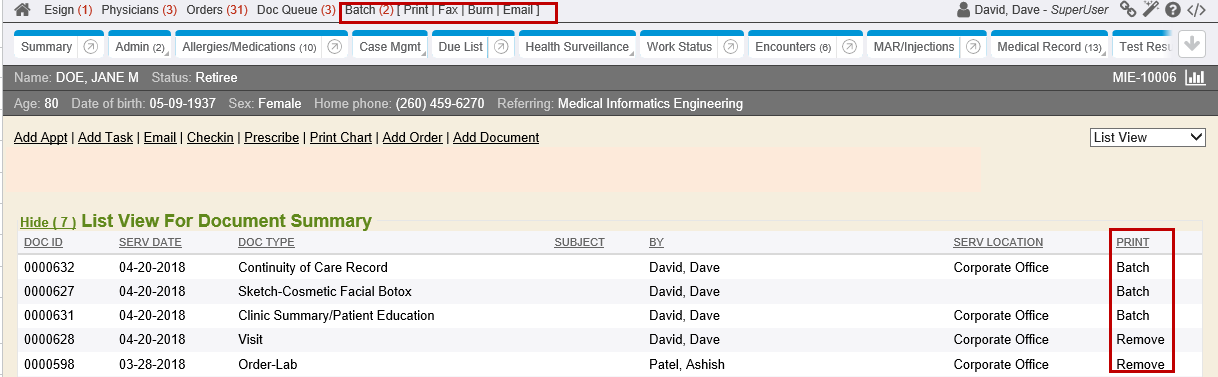Image resolution: width=1218 pixels, height=377 pixels.
Task: Open the magic wand tool
Action: [x=1150, y=10]
